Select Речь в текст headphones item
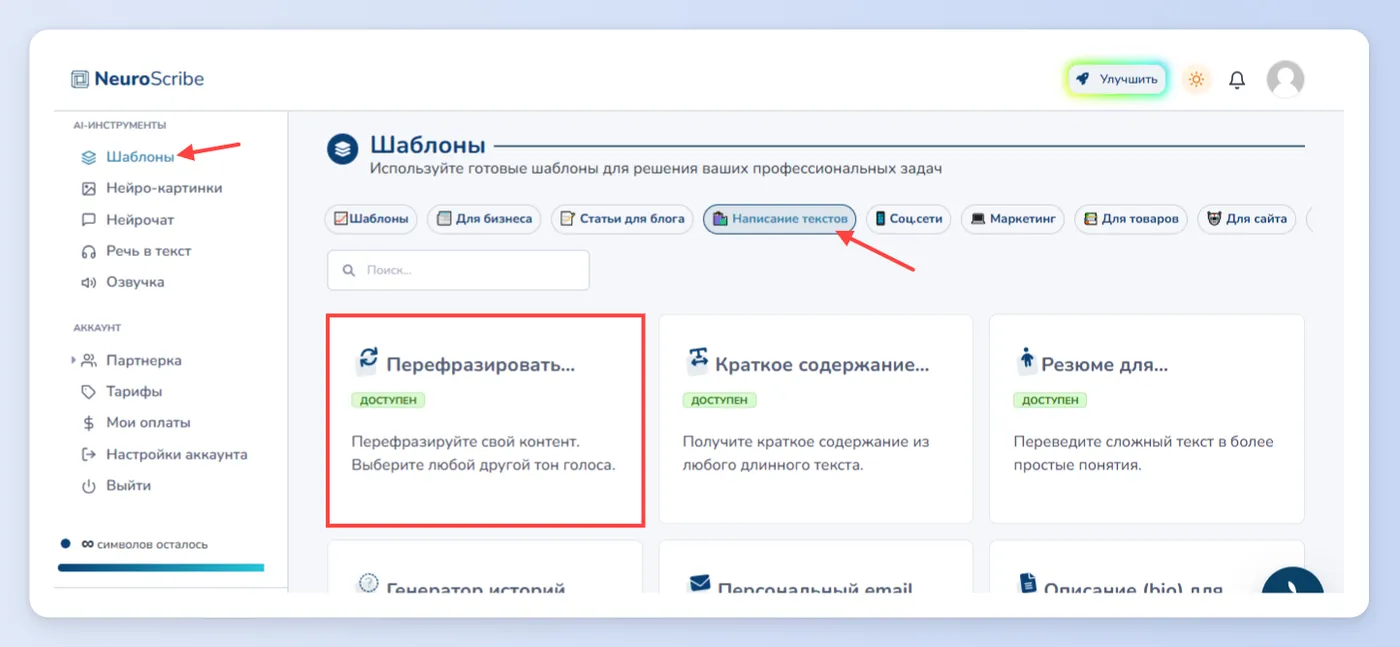Image resolution: width=1400 pixels, height=647 pixels. click(x=135, y=251)
